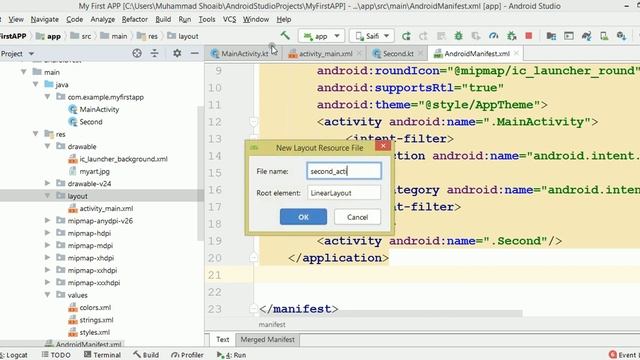Open the Saifi device selector dropdown
The height and width of the screenshot is (360, 640).
[372, 36]
